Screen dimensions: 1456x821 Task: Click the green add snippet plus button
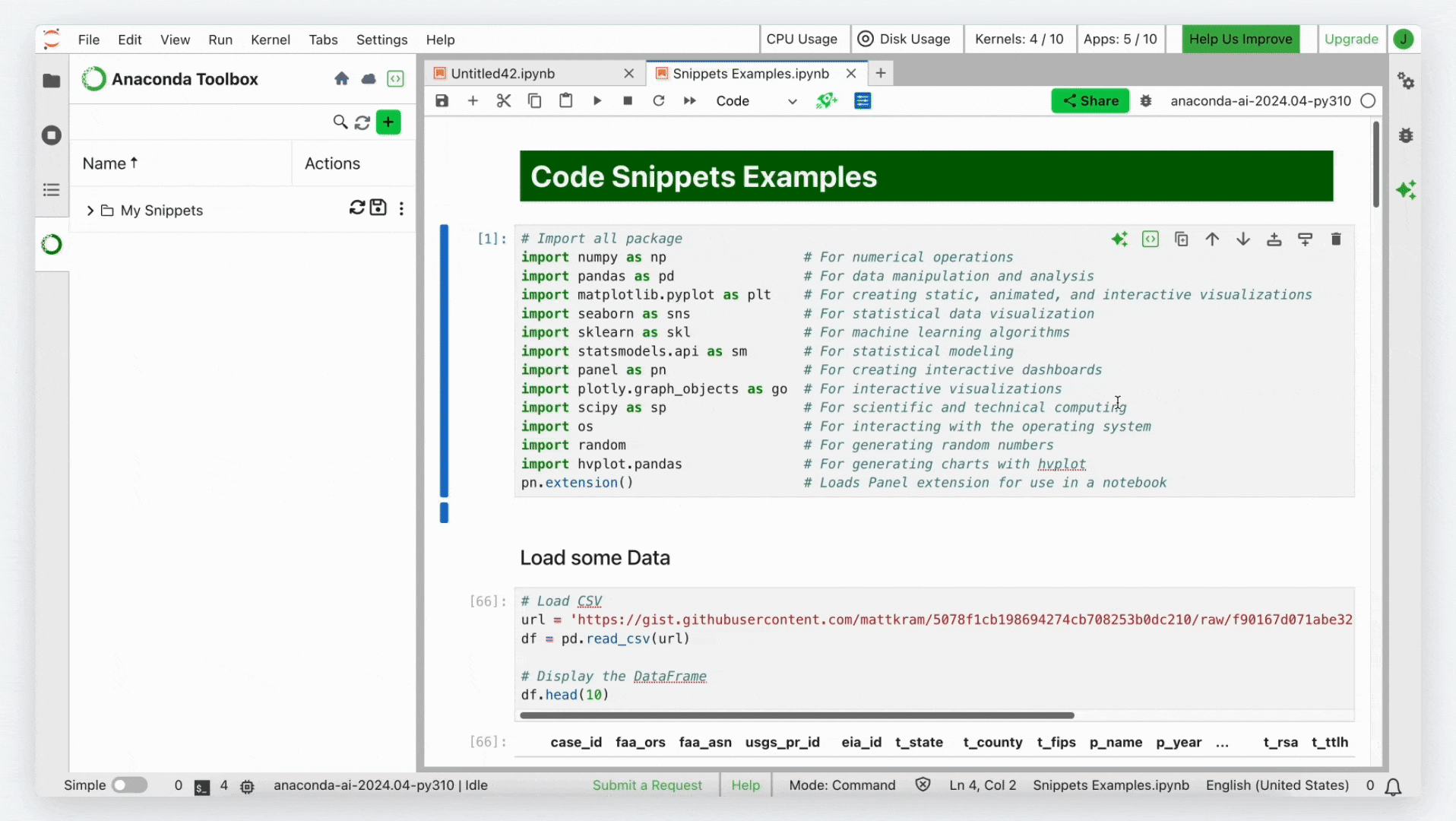click(388, 122)
